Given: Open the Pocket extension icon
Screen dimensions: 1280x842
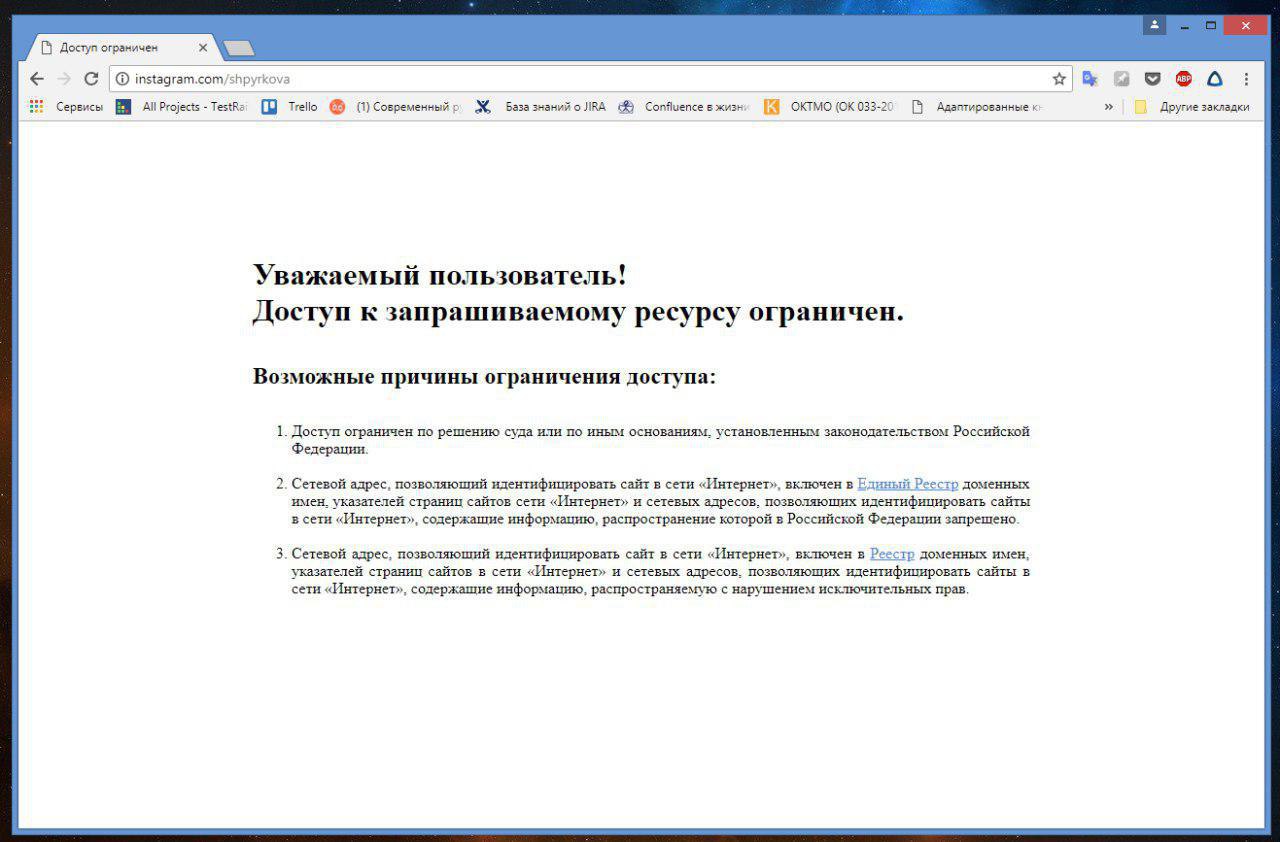Looking at the screenshot, I should coord(1153,79).
